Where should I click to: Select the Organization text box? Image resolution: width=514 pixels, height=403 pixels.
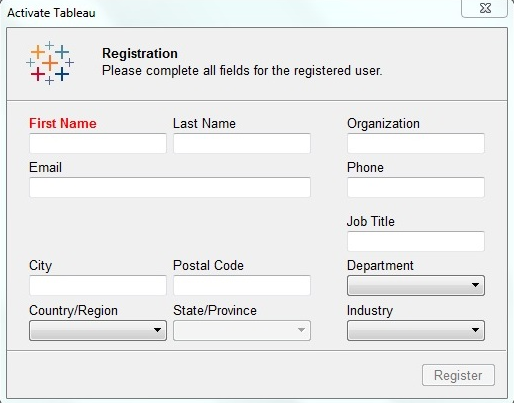(416, 143)
